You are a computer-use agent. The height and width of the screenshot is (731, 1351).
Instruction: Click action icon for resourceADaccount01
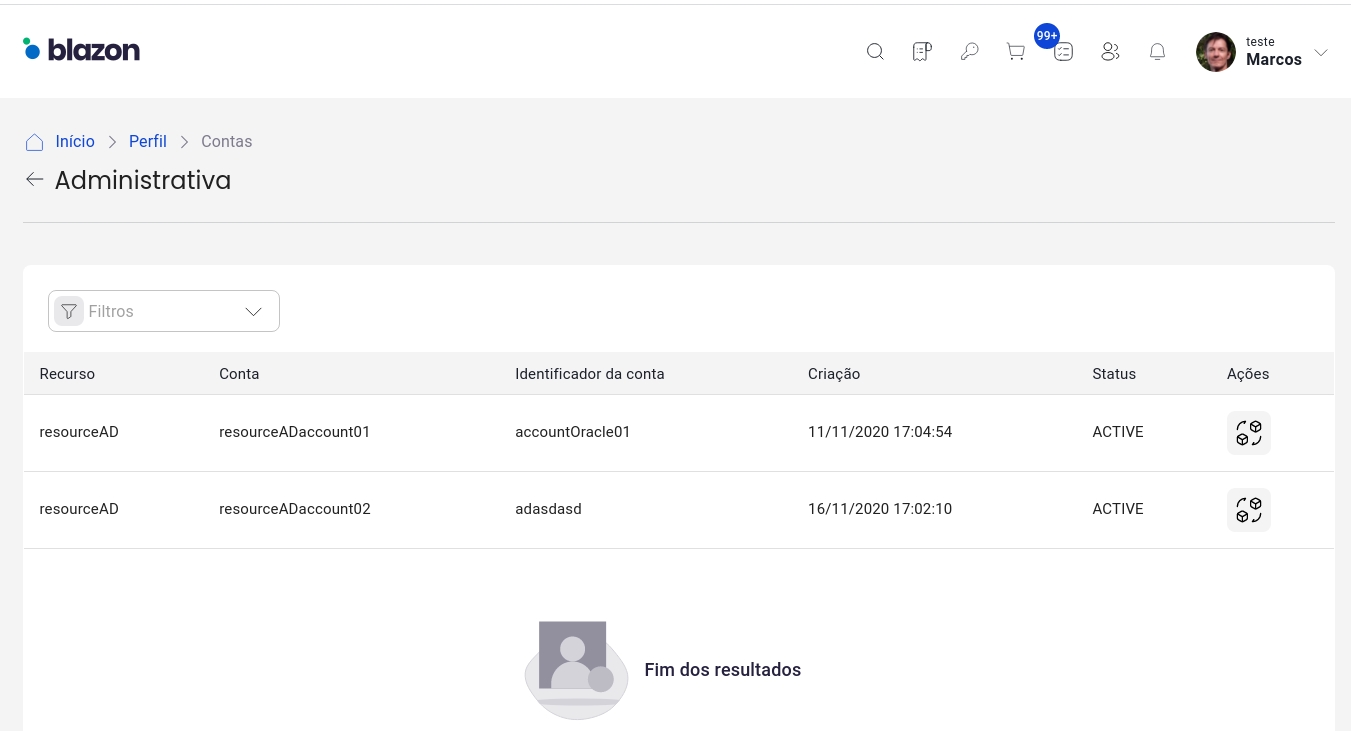click(1248, 433)
